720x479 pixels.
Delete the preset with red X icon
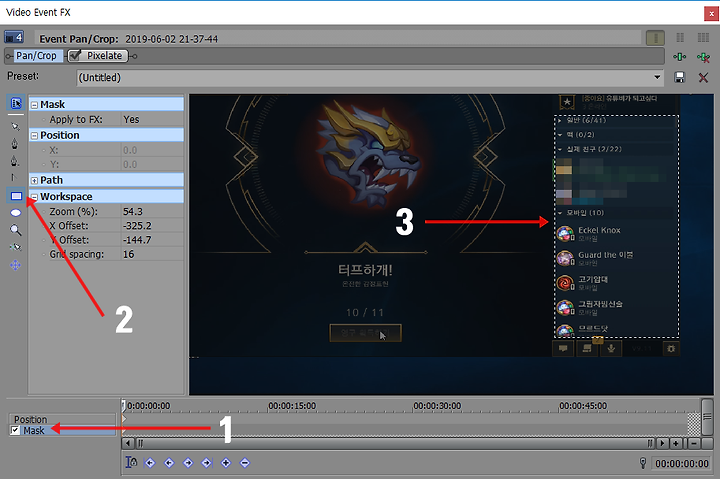[703, 77]
